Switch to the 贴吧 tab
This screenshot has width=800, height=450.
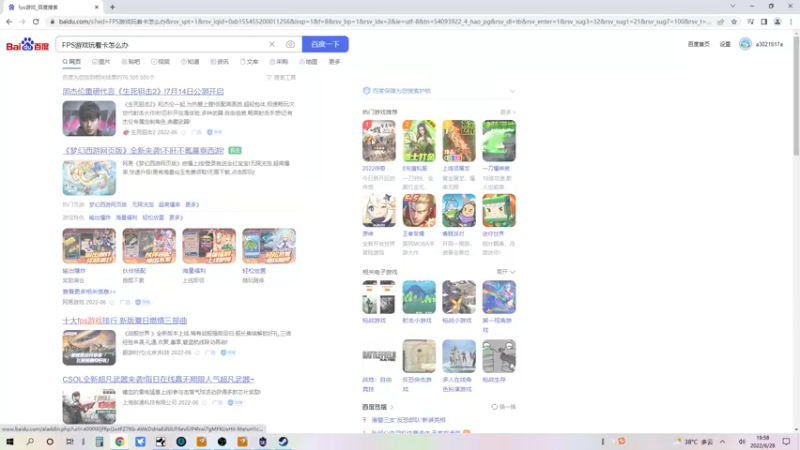tap(131, 62)
